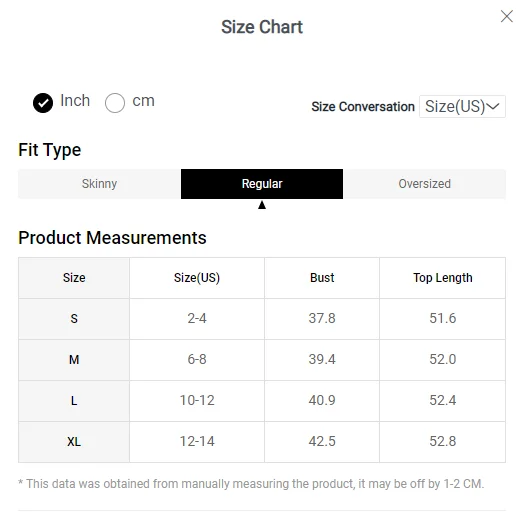Click the black triangle pointer under Regular
526x512 pixels.
click(x=262, y=205)
